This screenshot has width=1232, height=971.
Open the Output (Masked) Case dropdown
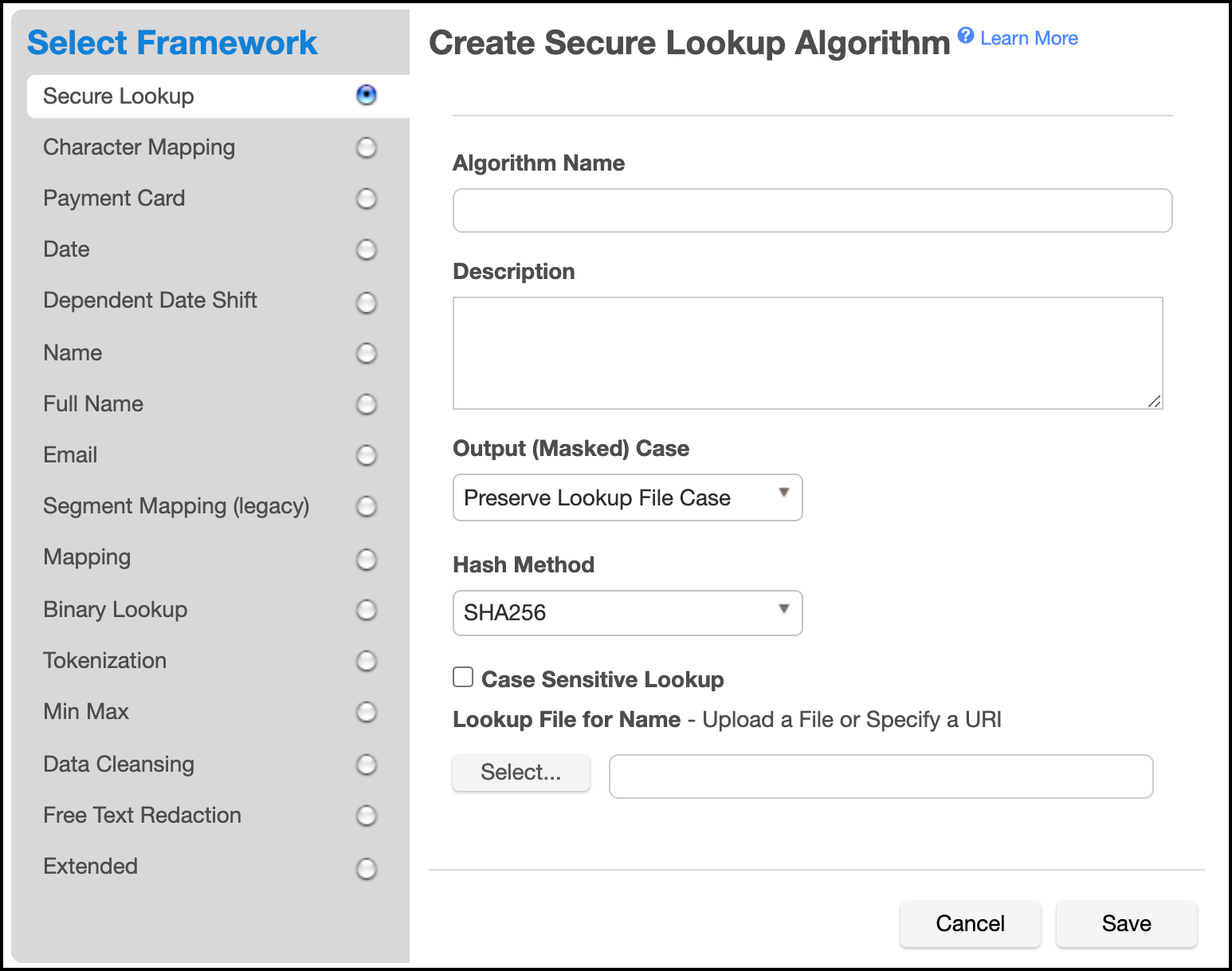[627, 497]
